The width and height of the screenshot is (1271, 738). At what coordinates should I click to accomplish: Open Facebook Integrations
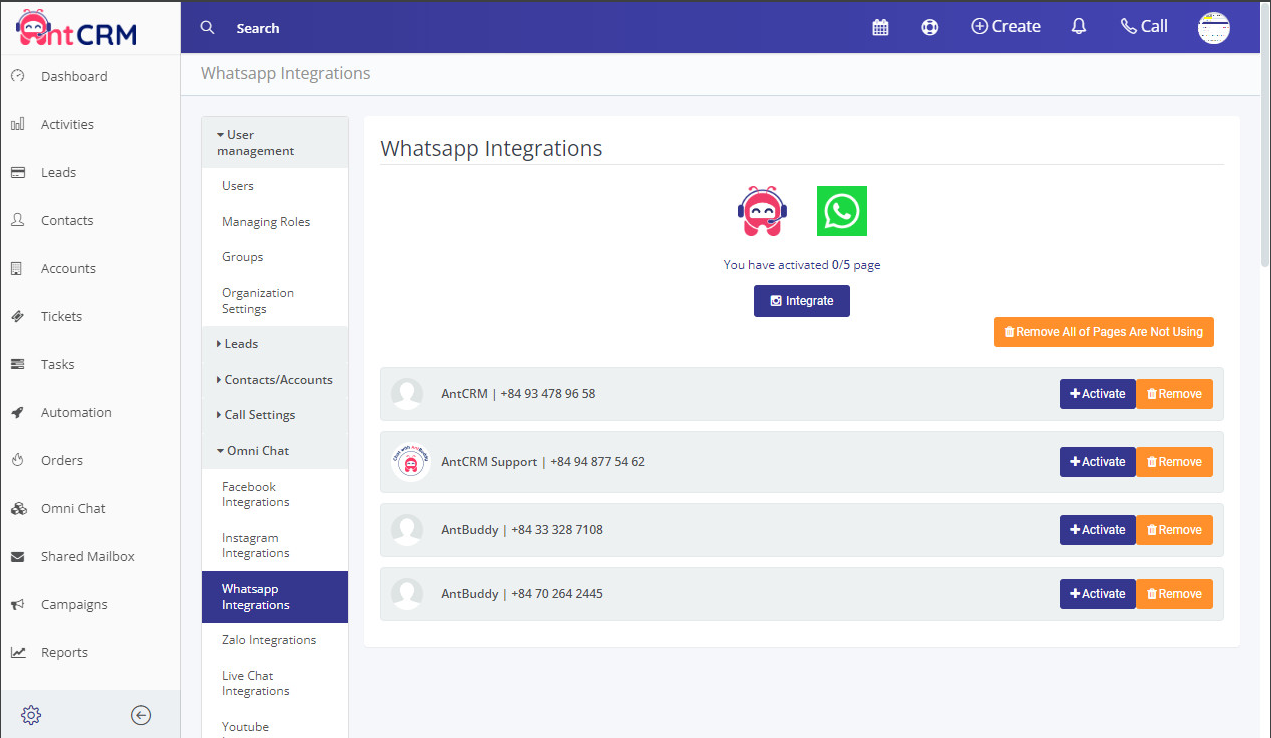pos(256,494)
